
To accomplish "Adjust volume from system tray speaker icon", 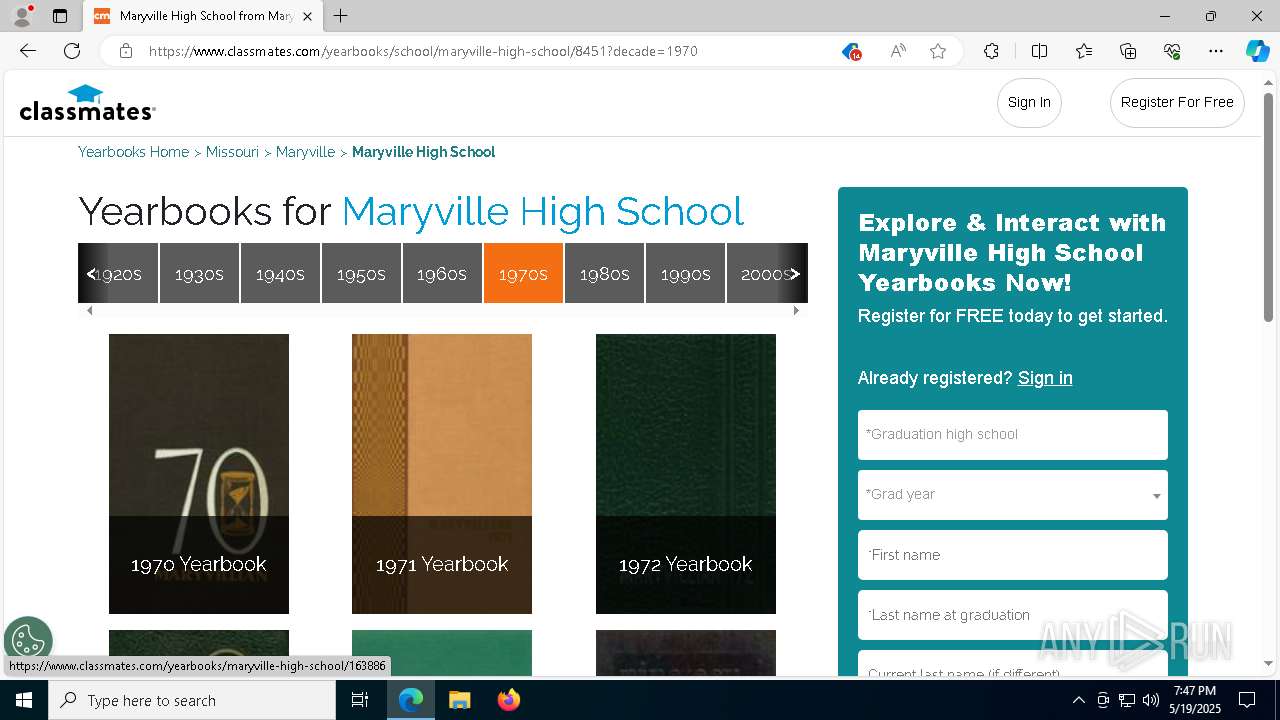I will click(x=1150, y=700).
